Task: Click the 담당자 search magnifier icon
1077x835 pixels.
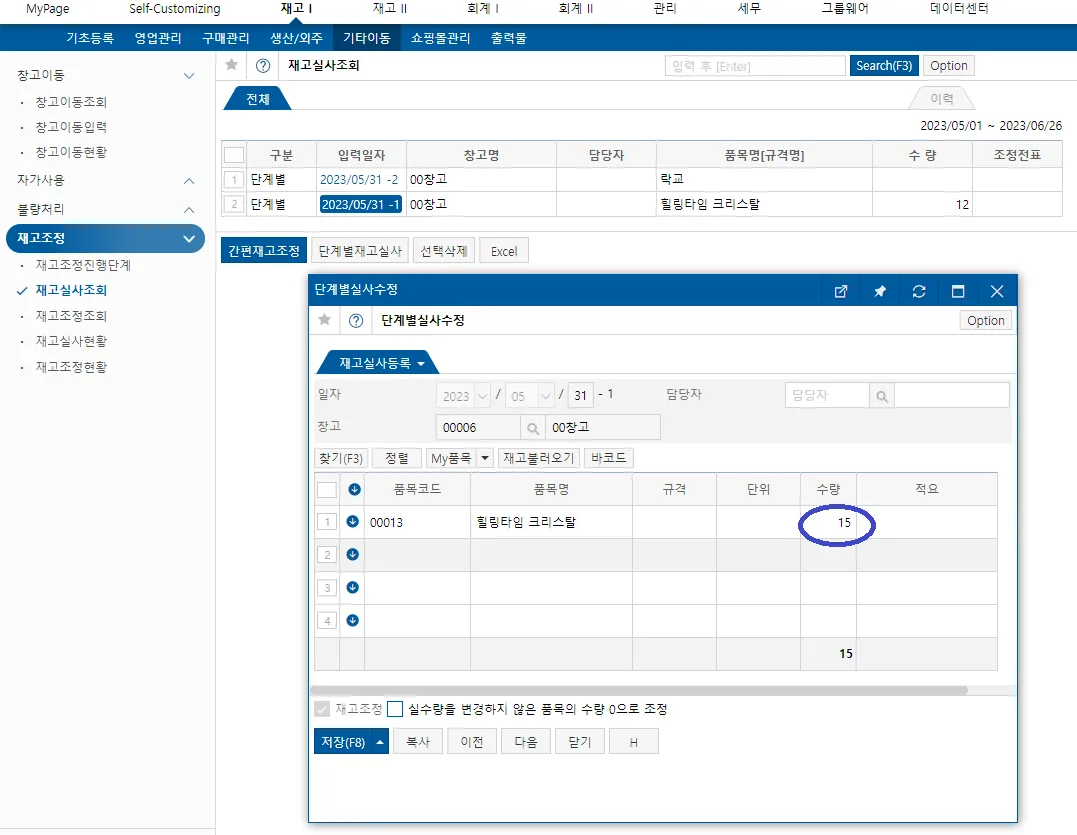Action: point(882,396)
